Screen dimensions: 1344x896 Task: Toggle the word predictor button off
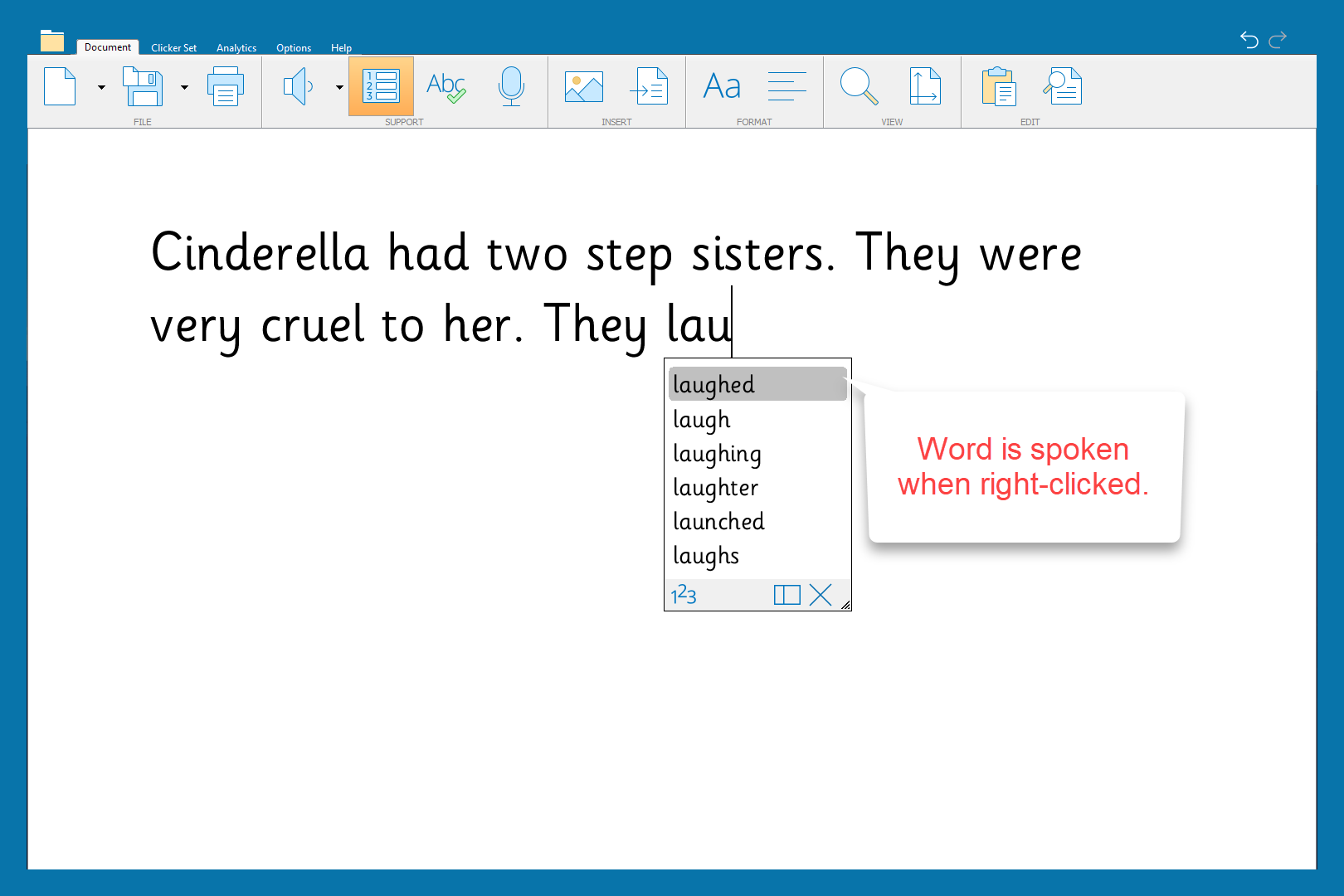381,86
